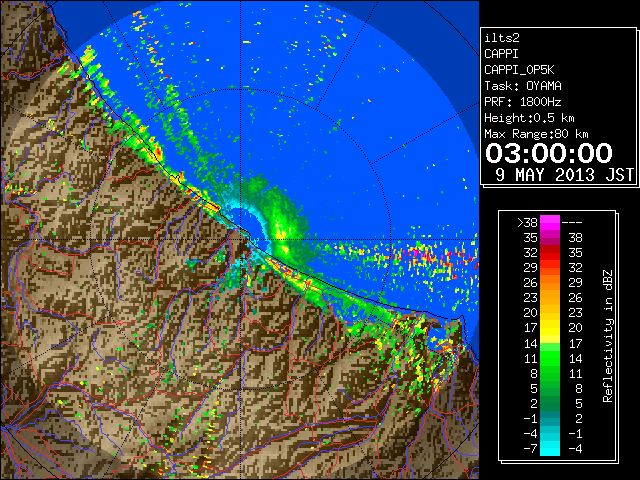Click the orange 26 dBZ legend swatch
Image resolution: width=640 pixels, height=480 pixels.
(550, 282)
